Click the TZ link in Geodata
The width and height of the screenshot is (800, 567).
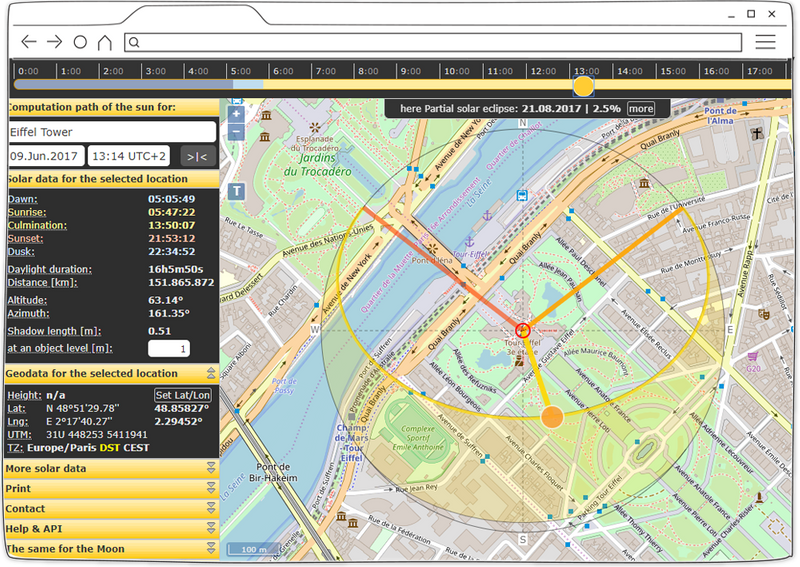(x=15, y=448)
